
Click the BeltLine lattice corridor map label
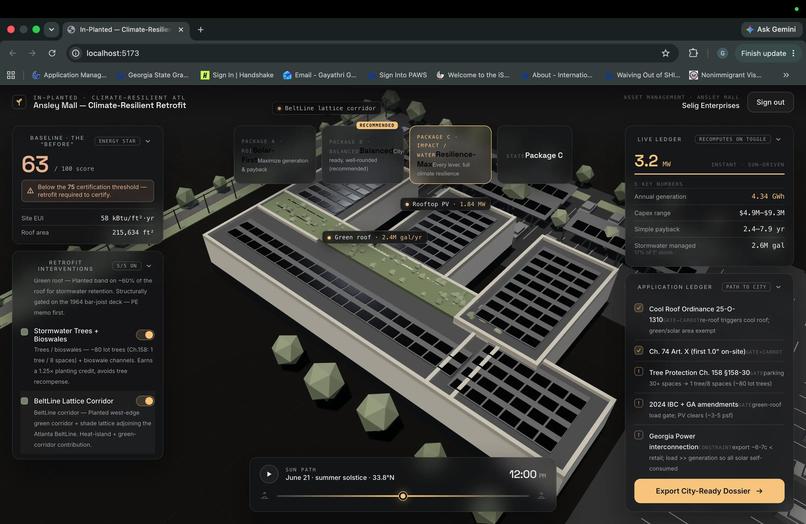[x=326, y=108]
